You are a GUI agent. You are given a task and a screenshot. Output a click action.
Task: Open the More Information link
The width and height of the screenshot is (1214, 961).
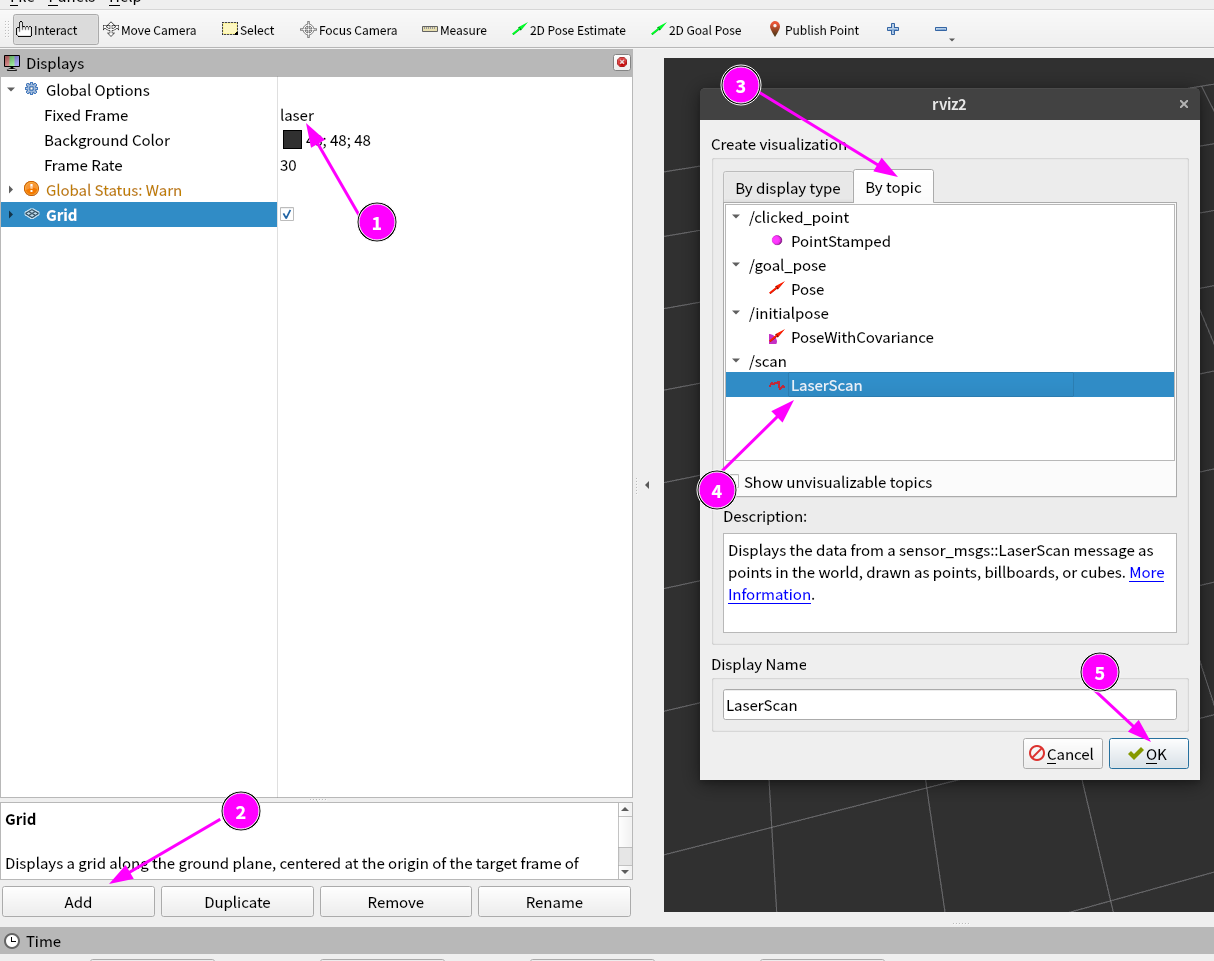tap(1146, 573)
